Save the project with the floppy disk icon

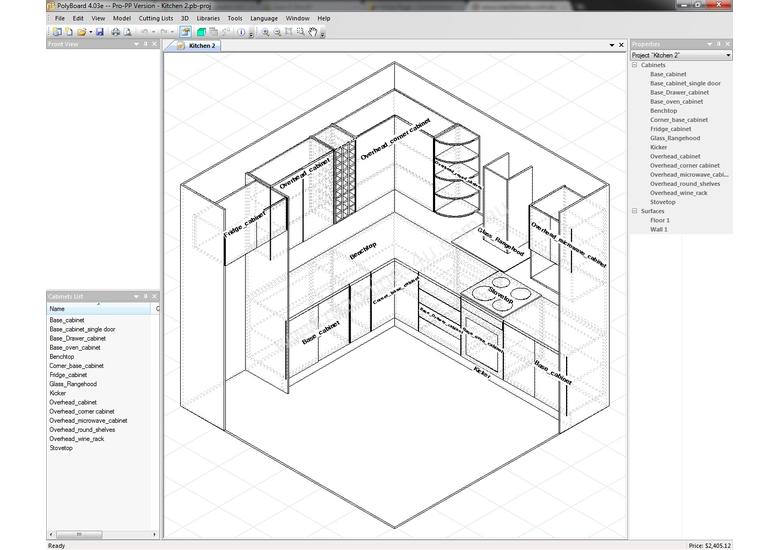point(99,32)
